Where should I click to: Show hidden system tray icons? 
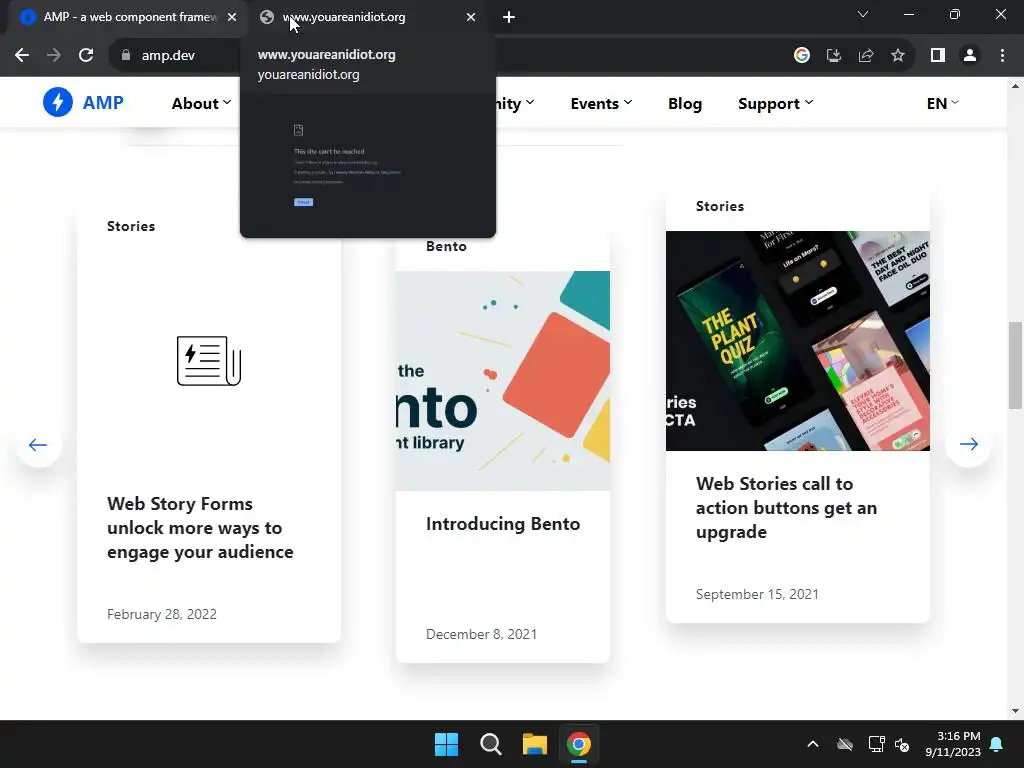[813, 744]
